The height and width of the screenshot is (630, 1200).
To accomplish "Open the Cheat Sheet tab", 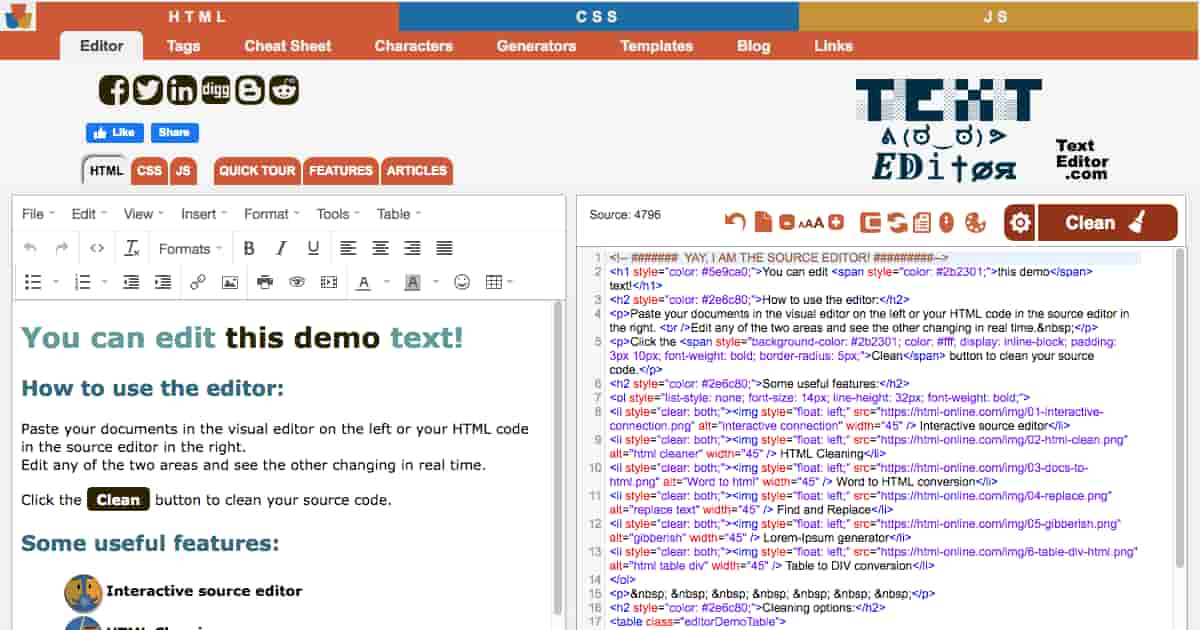I will click(x=288, y=46).
